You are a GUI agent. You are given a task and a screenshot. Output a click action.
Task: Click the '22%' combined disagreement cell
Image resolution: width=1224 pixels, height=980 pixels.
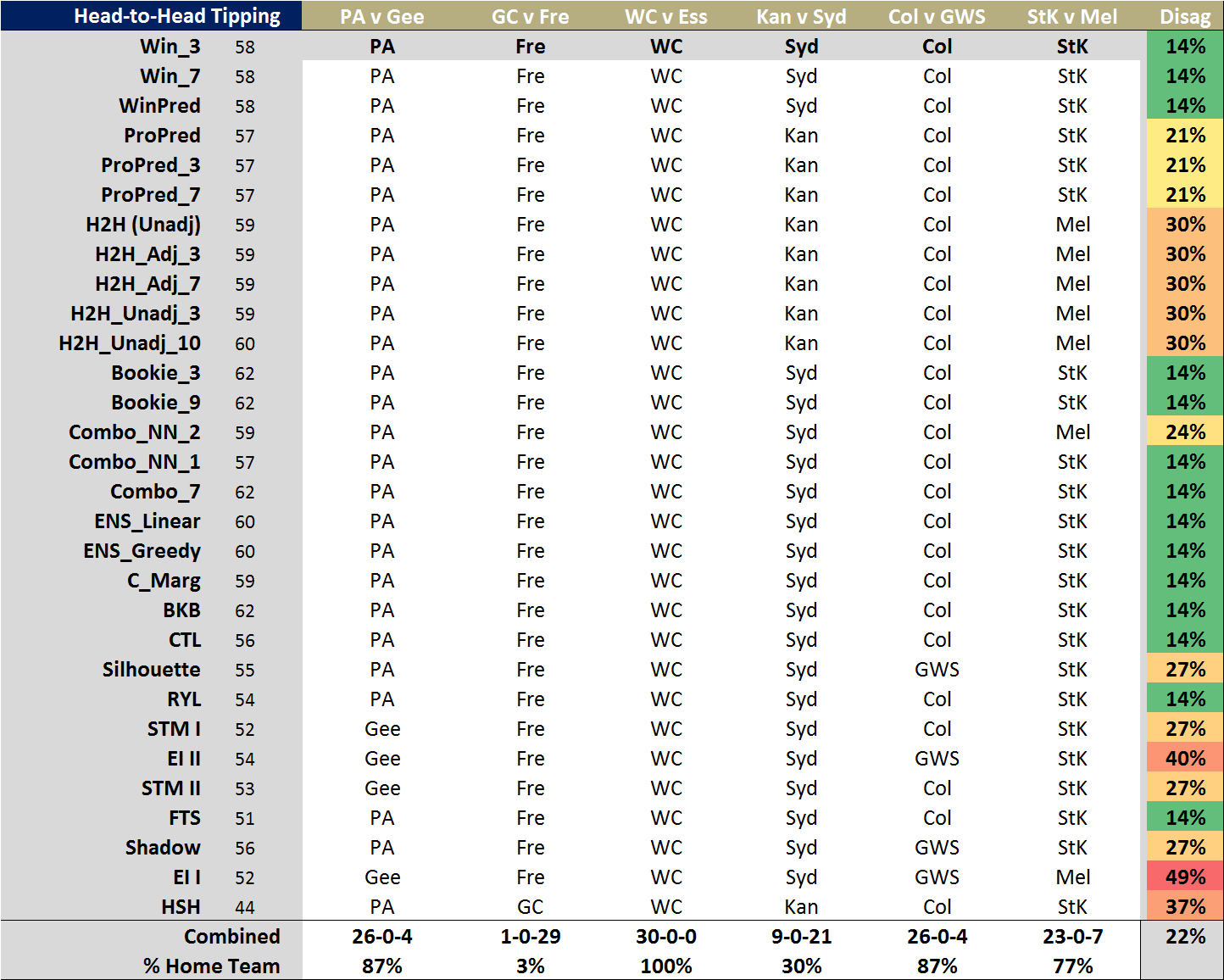coord(1185,937)
